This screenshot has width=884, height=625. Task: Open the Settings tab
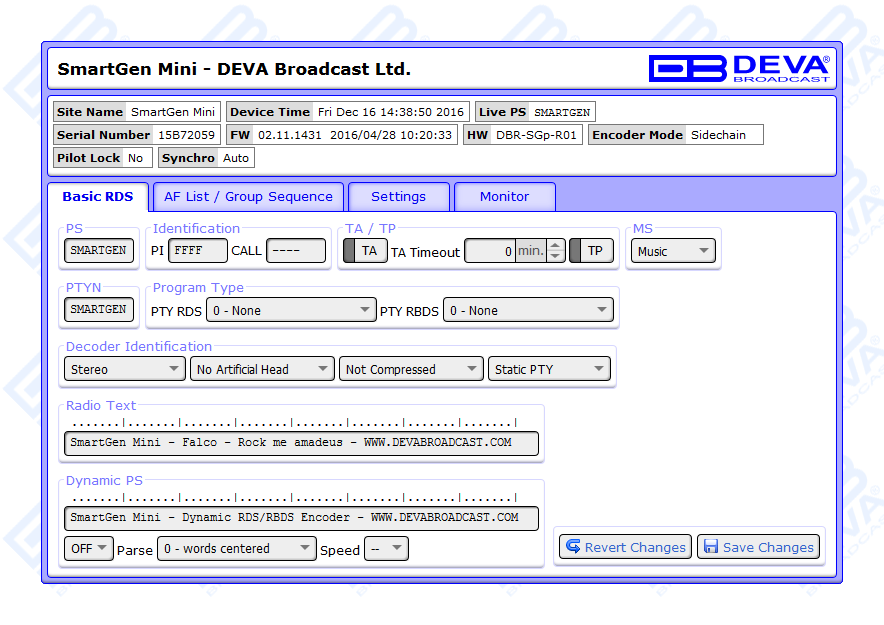pyautogui.click(x=398, y=197)
